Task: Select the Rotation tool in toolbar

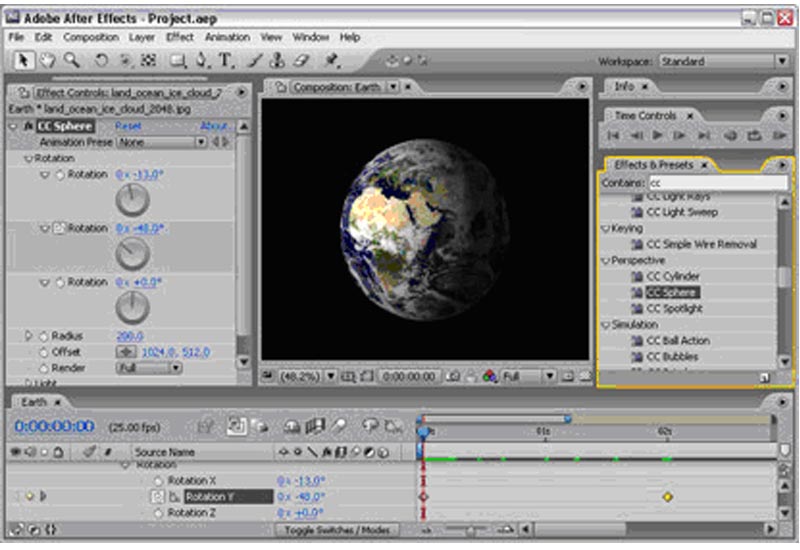Action: tap(101, 61)
